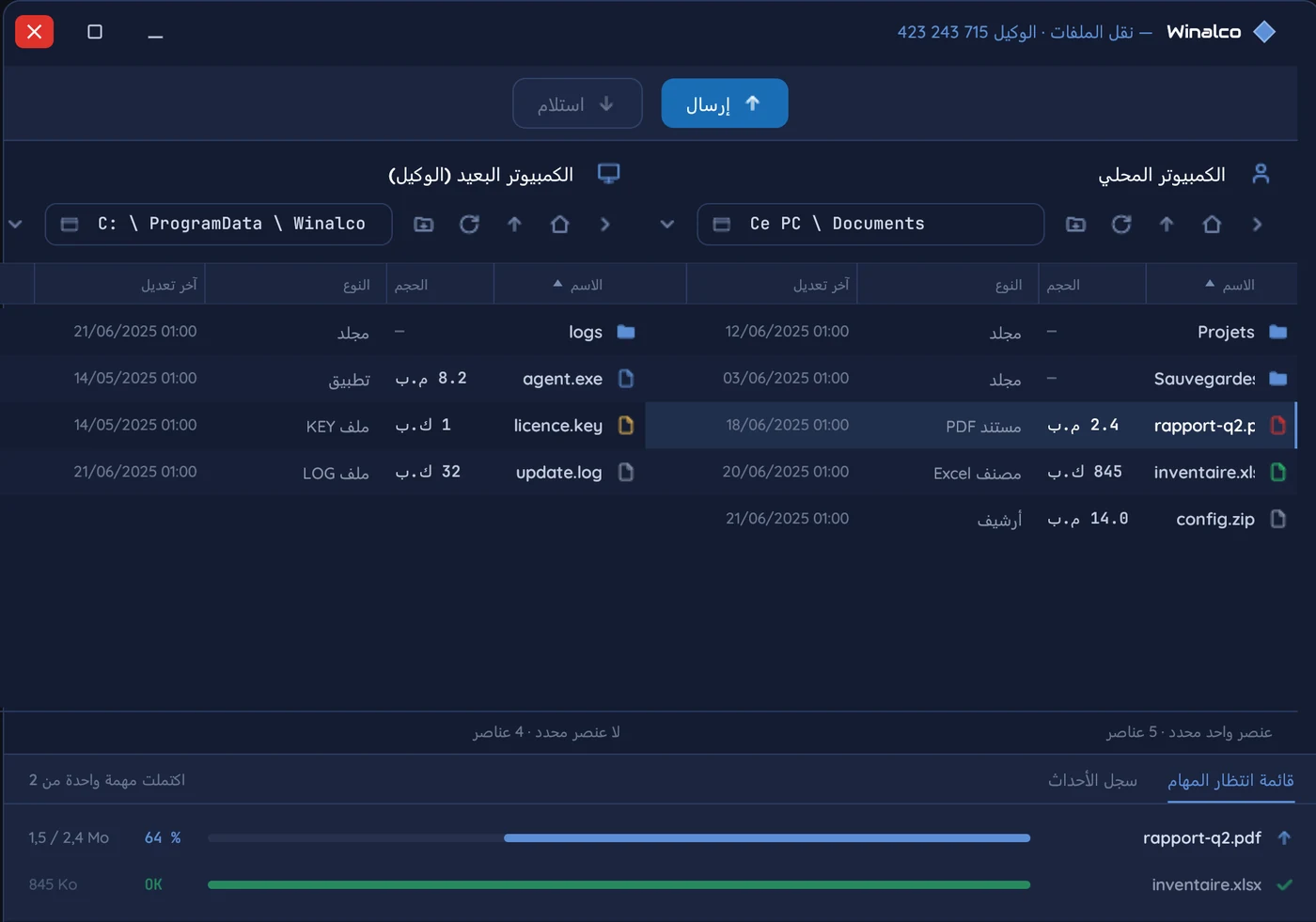Image resolution: width=1316 pixels, height=922 pixels.
Task: Sort local files by آخر تعديل column
Action: tap(772, 285)
